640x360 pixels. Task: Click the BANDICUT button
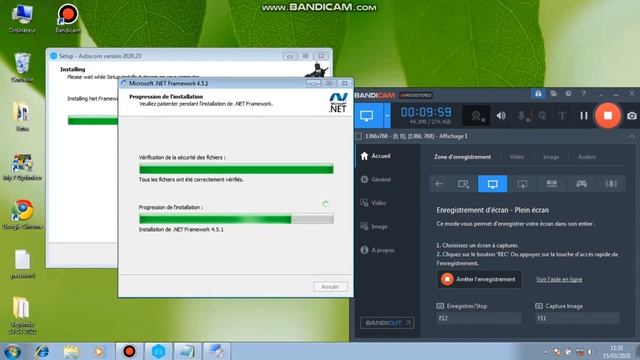coord(387,323)
